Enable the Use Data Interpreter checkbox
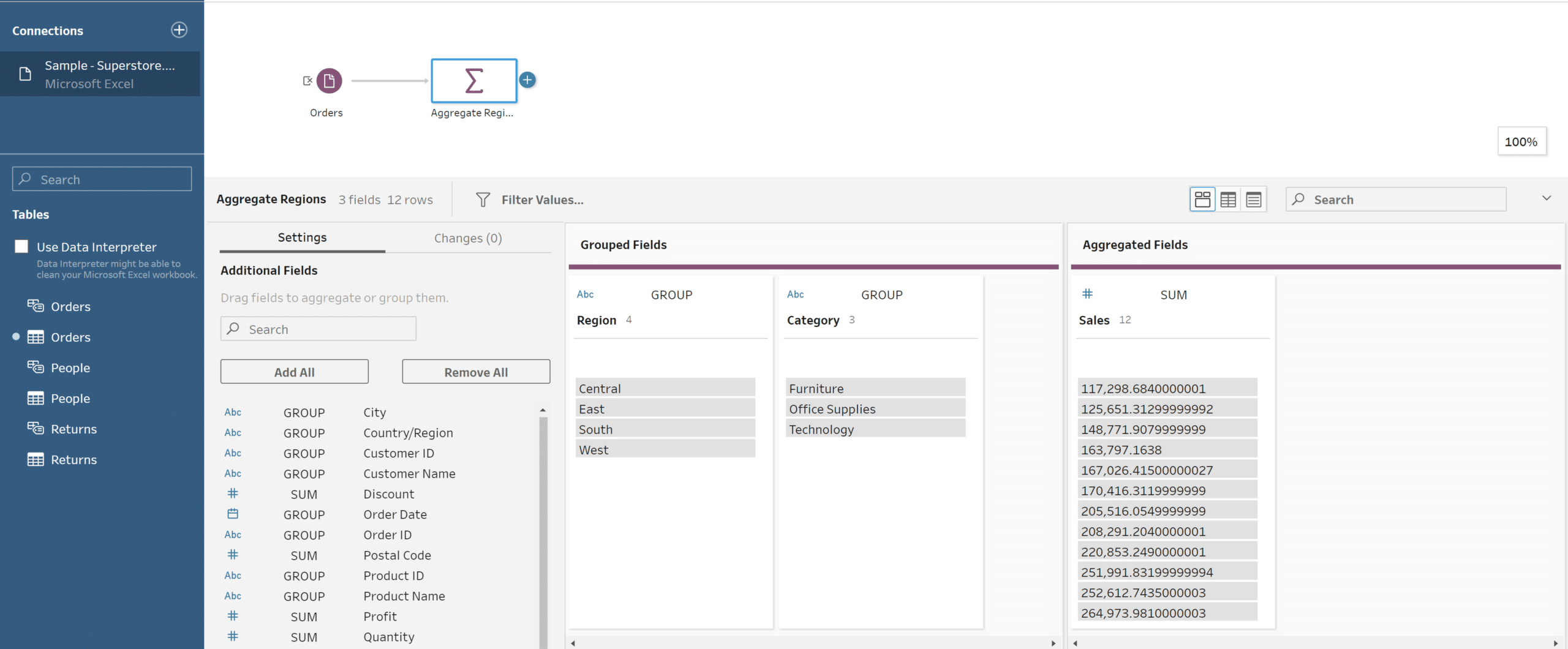This screenshot has height=649, width=1568. (21, 246)
